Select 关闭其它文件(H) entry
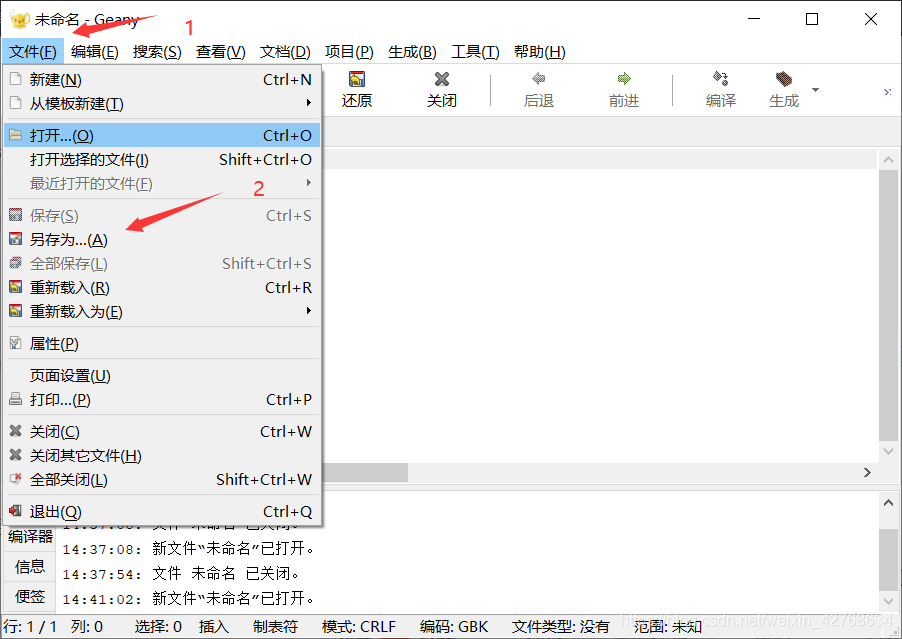 (x=162, y=456)
